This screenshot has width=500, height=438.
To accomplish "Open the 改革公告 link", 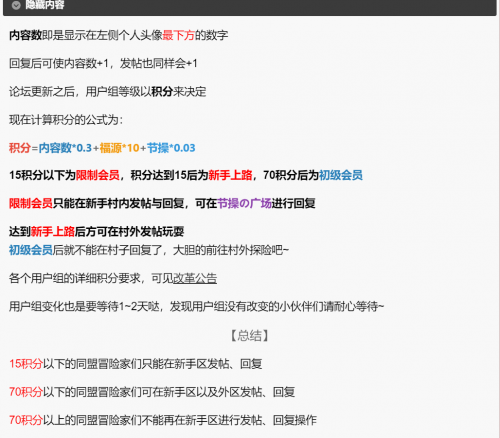I will click(195, 278).
